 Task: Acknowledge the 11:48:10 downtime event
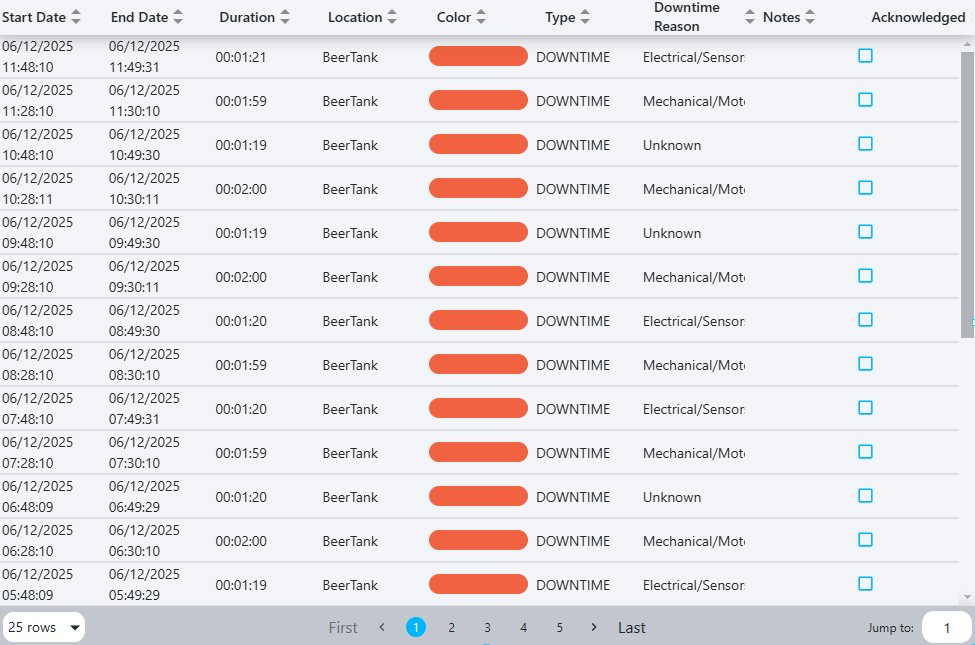click(865, 56)
